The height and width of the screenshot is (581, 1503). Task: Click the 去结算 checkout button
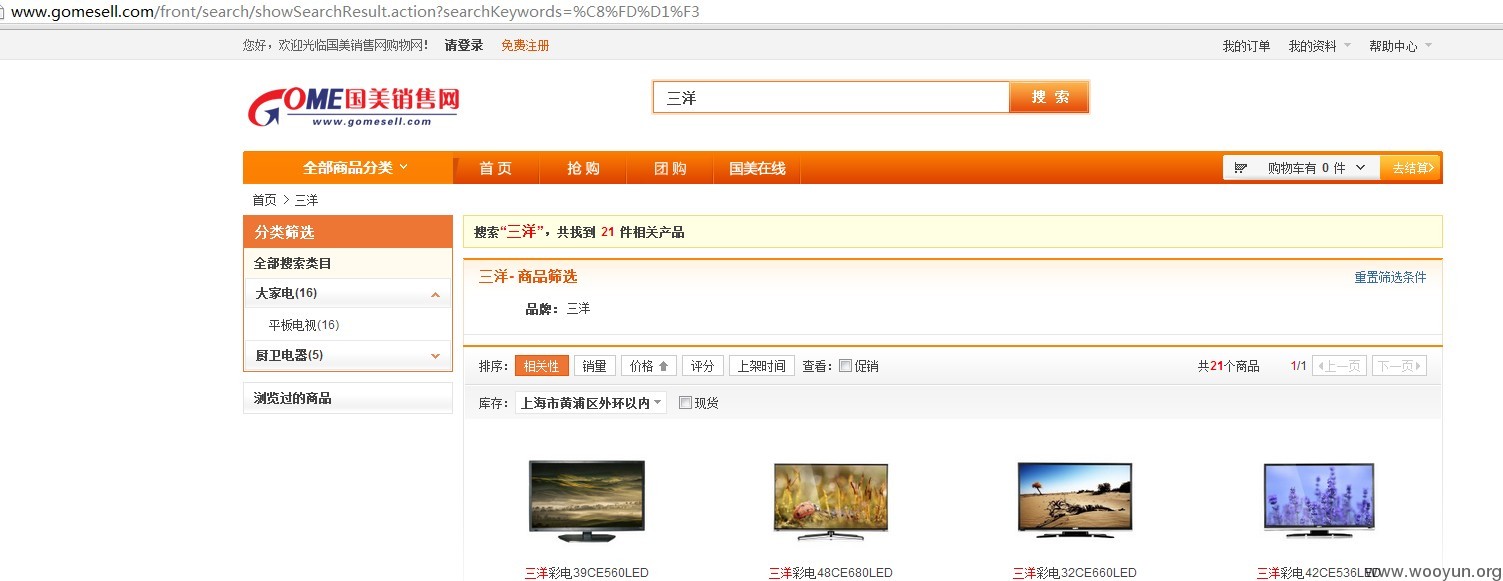pos(1411,168)
